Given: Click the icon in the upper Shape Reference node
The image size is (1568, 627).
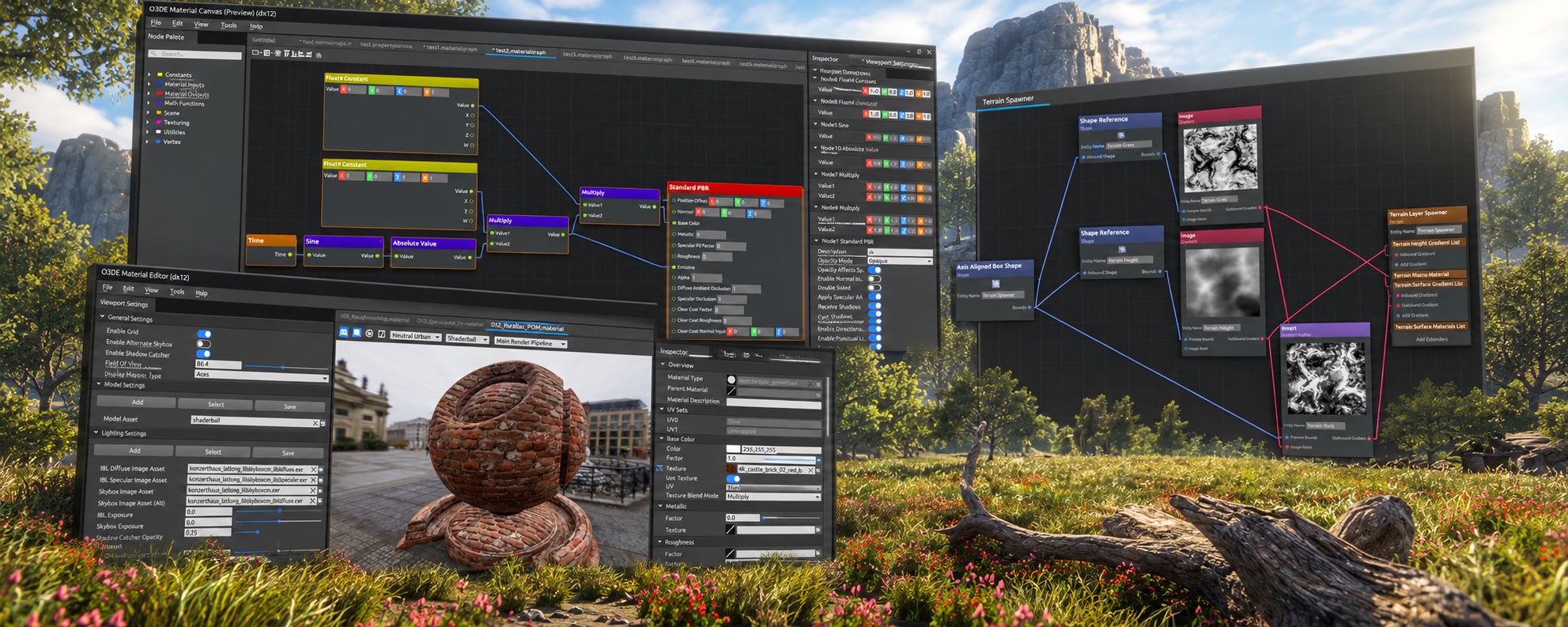Looking at the screenshot, I should click(x=1121, y=135).
